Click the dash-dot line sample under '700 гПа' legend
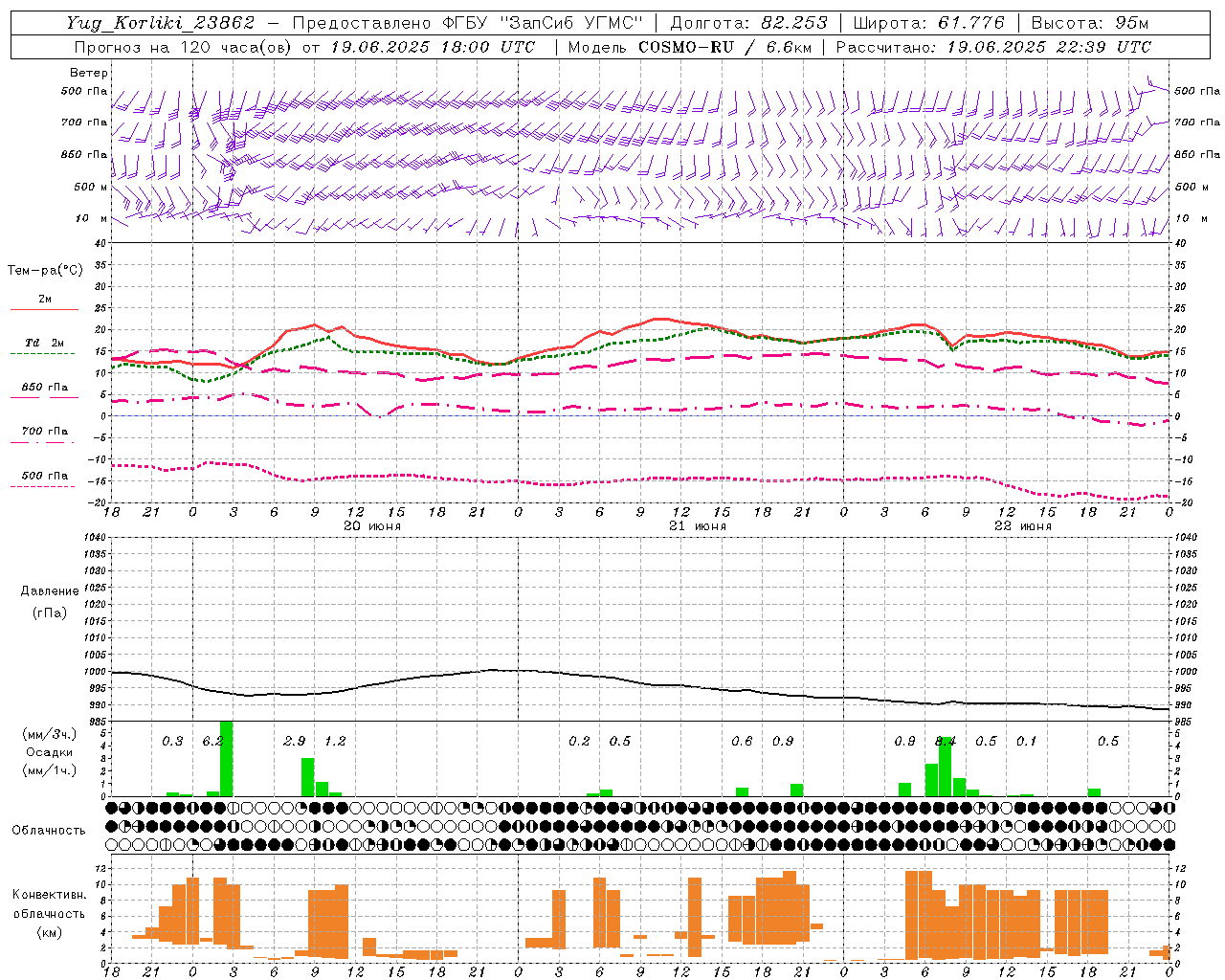This screenshot has width=1225, height=980. point(42,442)
